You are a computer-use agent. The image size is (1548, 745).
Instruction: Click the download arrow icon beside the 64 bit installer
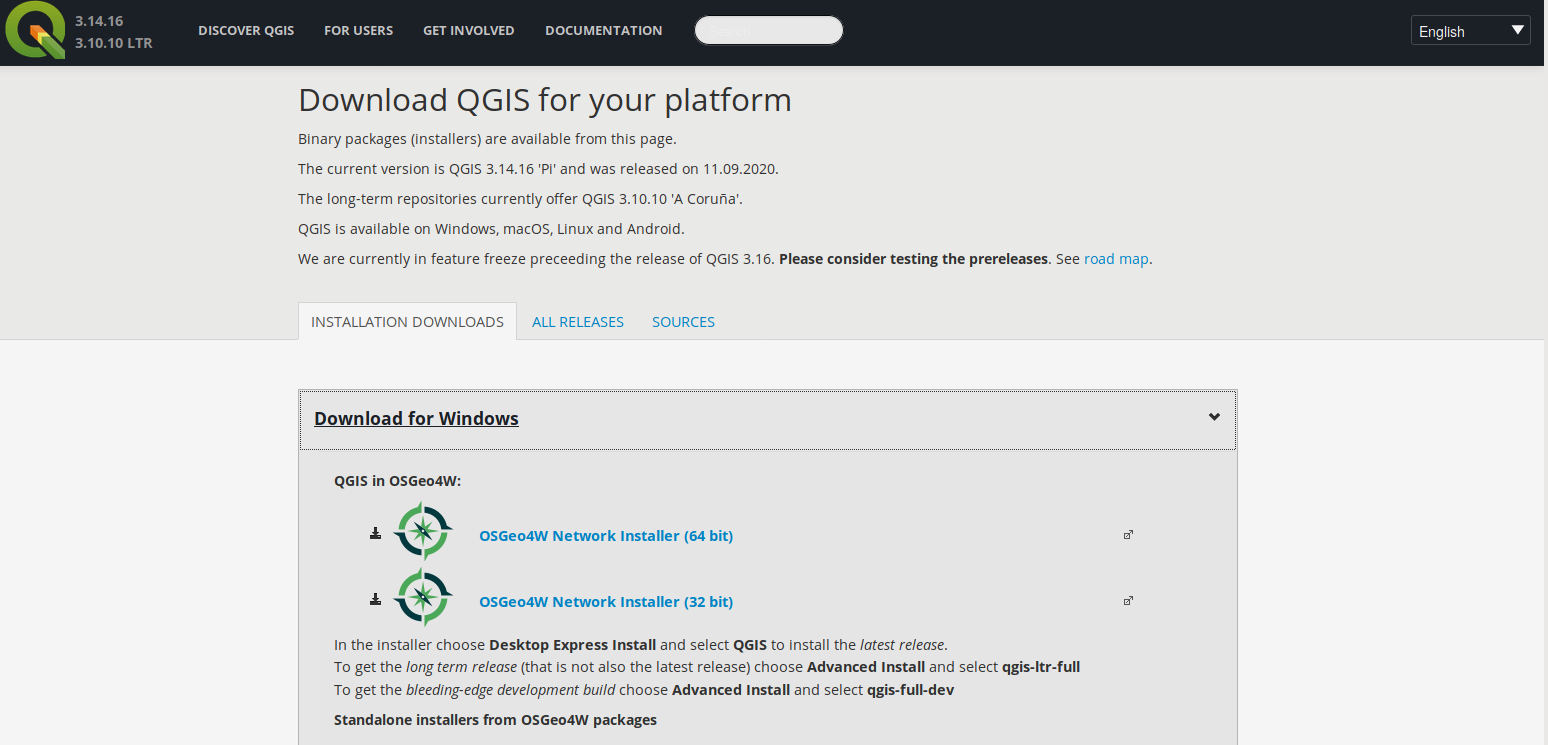pos(375,533)
